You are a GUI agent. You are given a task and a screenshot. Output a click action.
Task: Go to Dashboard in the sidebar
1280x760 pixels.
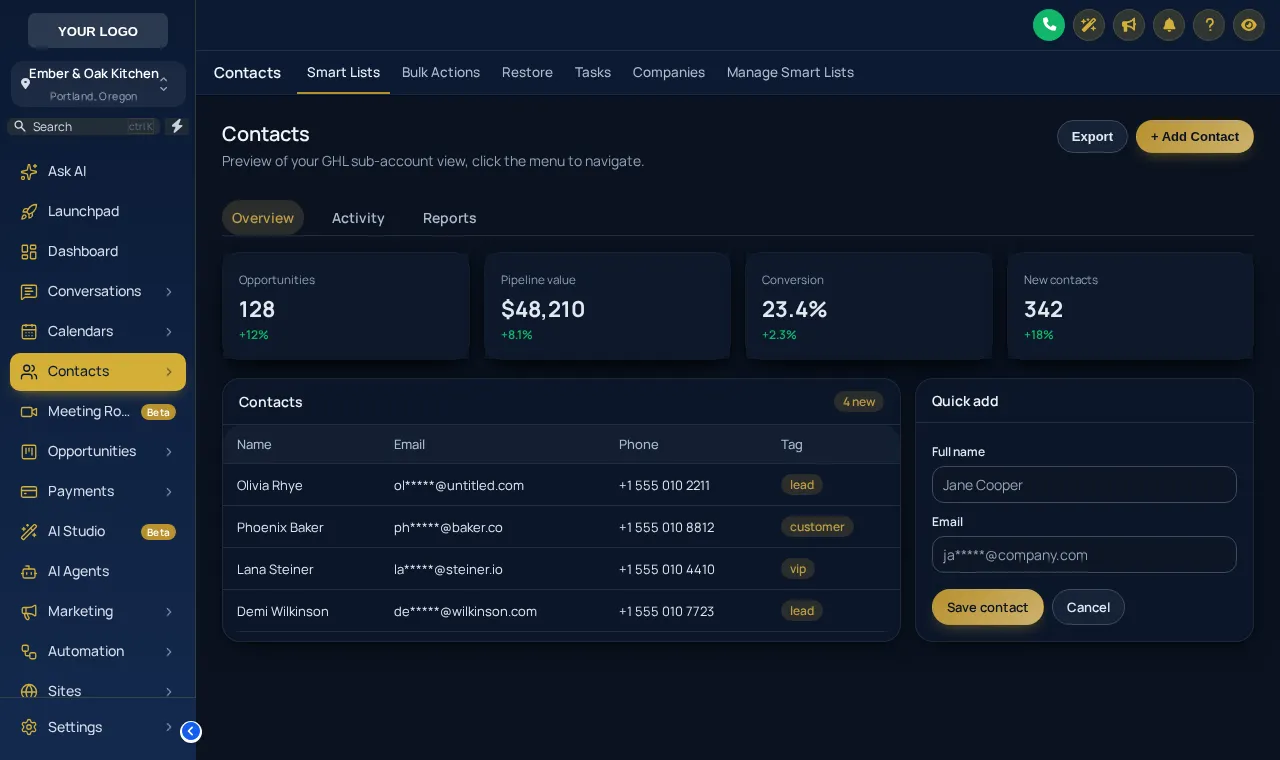tap(98, 251)
